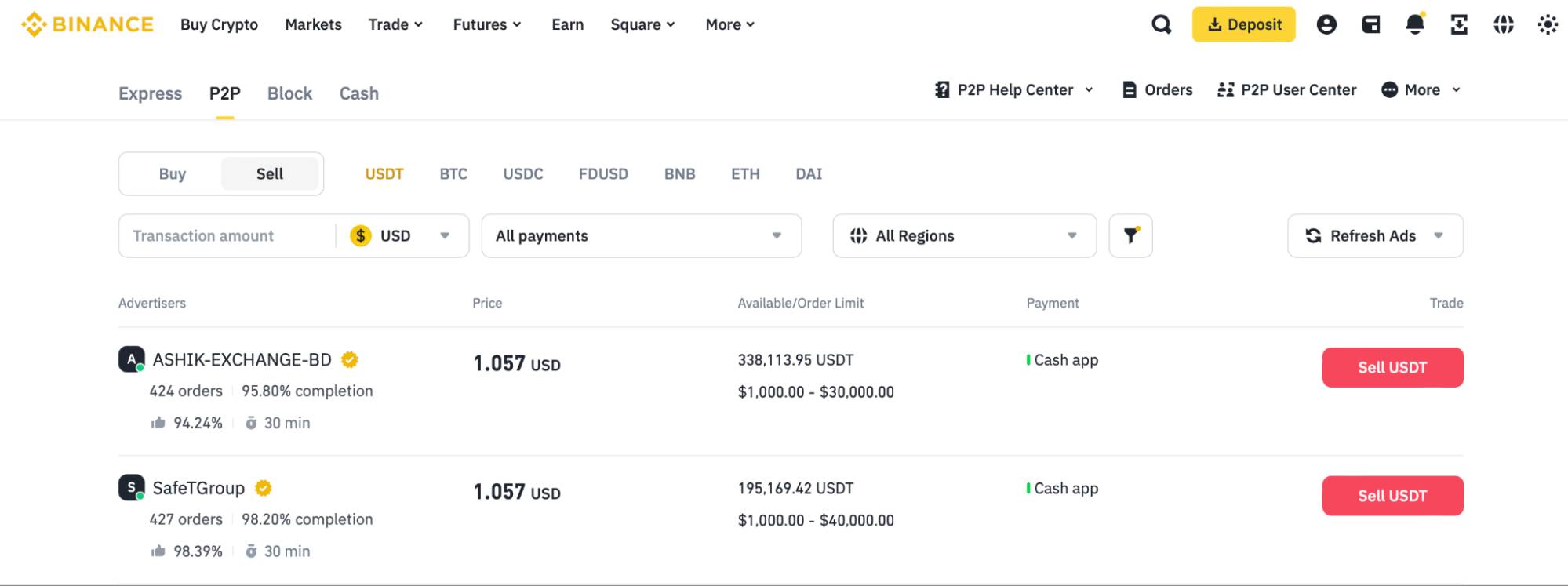Click the refresh arrows icon

(x=1313, y=235)
